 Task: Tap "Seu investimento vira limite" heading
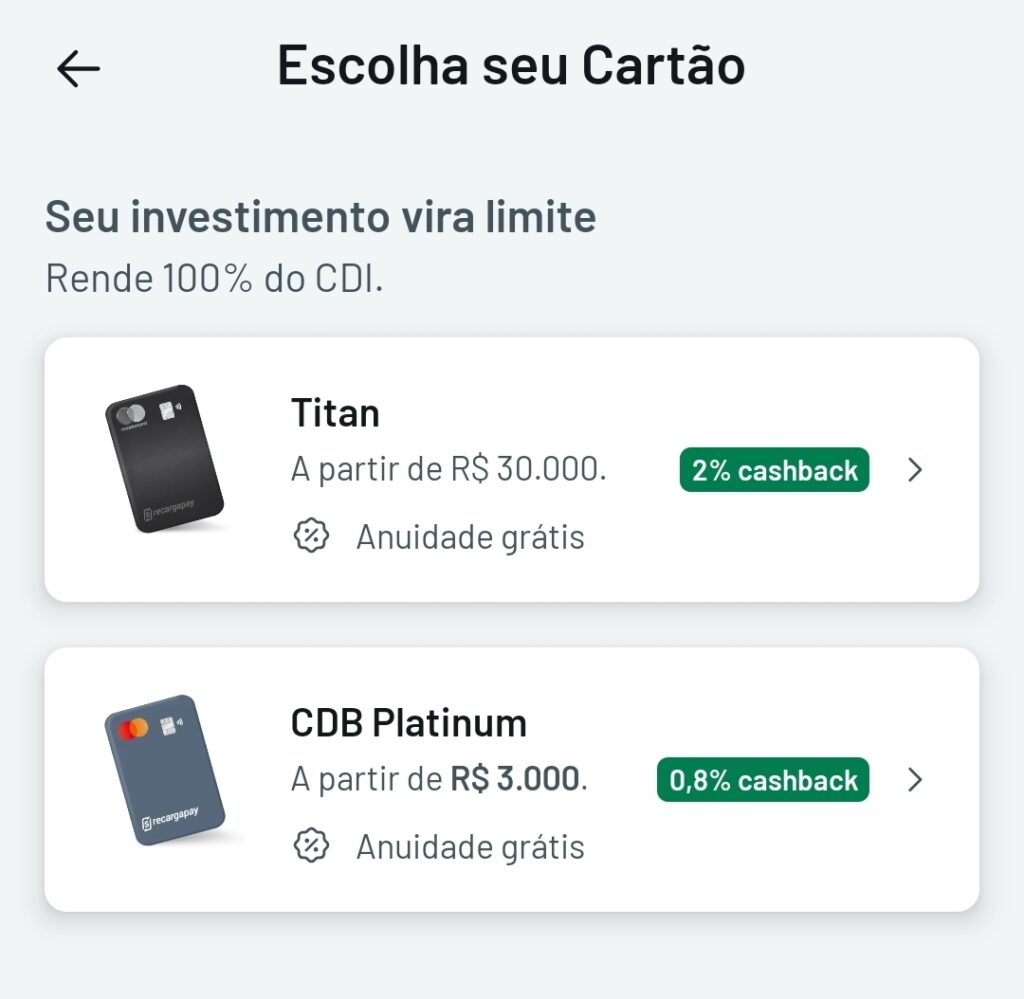(x=321, y=216)
